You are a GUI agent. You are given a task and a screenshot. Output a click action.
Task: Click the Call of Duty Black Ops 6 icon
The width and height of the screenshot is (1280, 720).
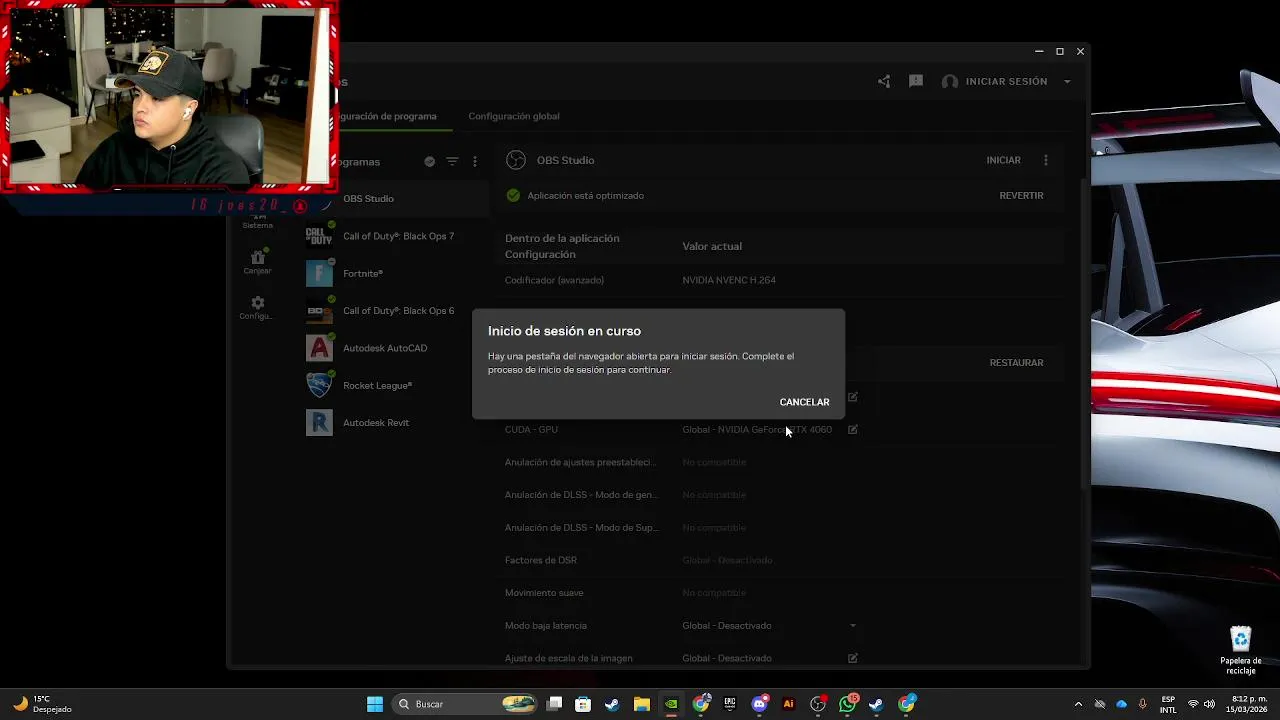pos(319,311)
